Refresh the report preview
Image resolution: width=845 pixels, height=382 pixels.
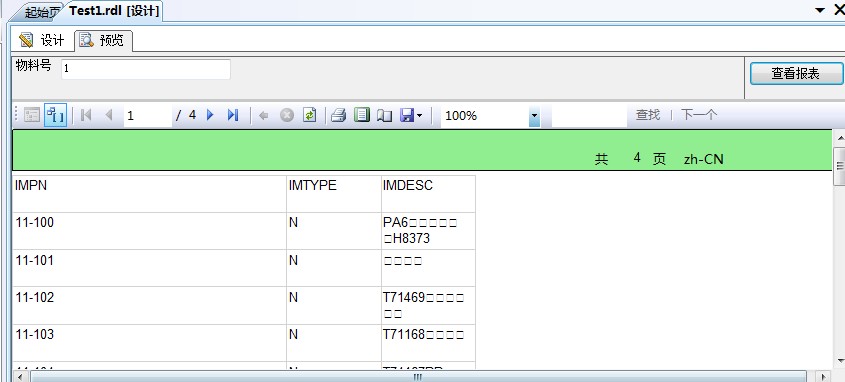pyautogui.click(x=309, y=115)
